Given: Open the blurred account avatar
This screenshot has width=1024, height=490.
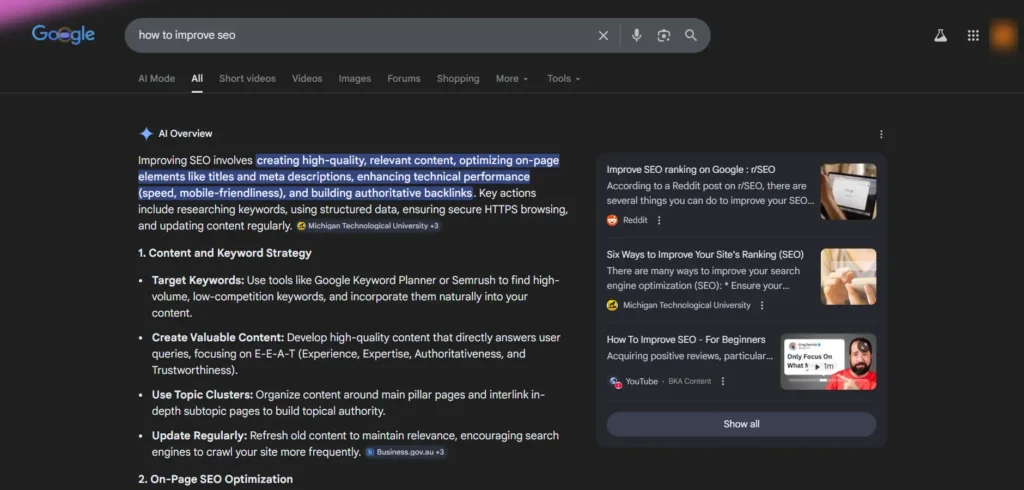Looking at the screenshot, I should click(x=1003, y=35).
